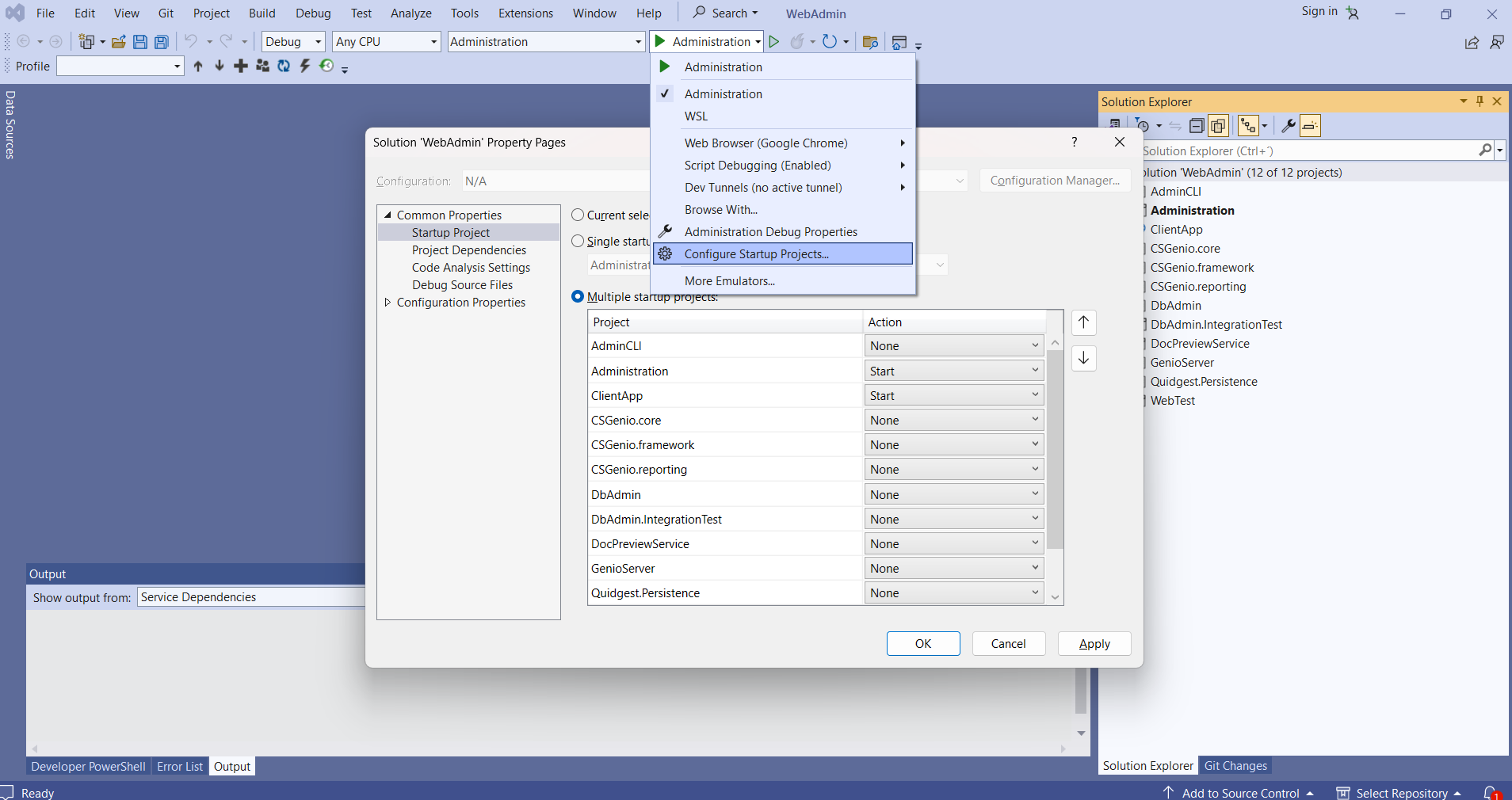
Task: Click Add to Source Control in status bar
Action: 1240,793
